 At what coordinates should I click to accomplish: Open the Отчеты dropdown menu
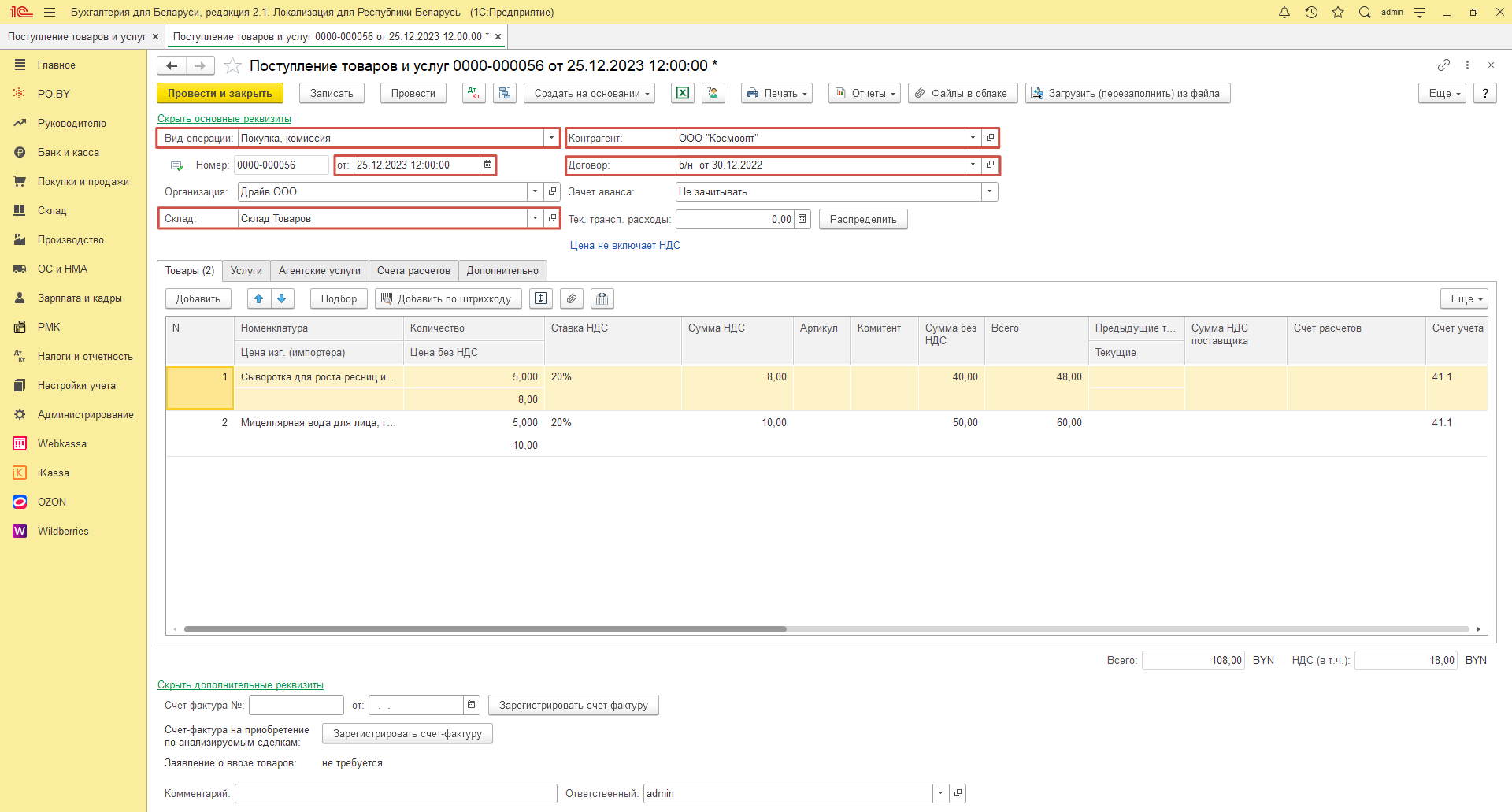[x=865, y=93]
